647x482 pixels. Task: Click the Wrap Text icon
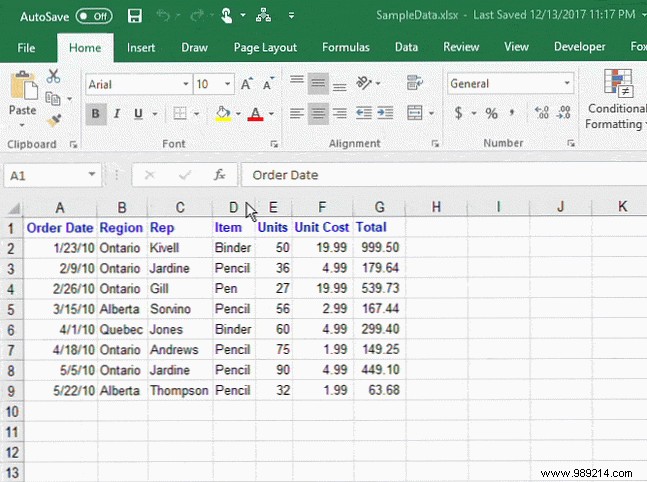coord(415,83)
